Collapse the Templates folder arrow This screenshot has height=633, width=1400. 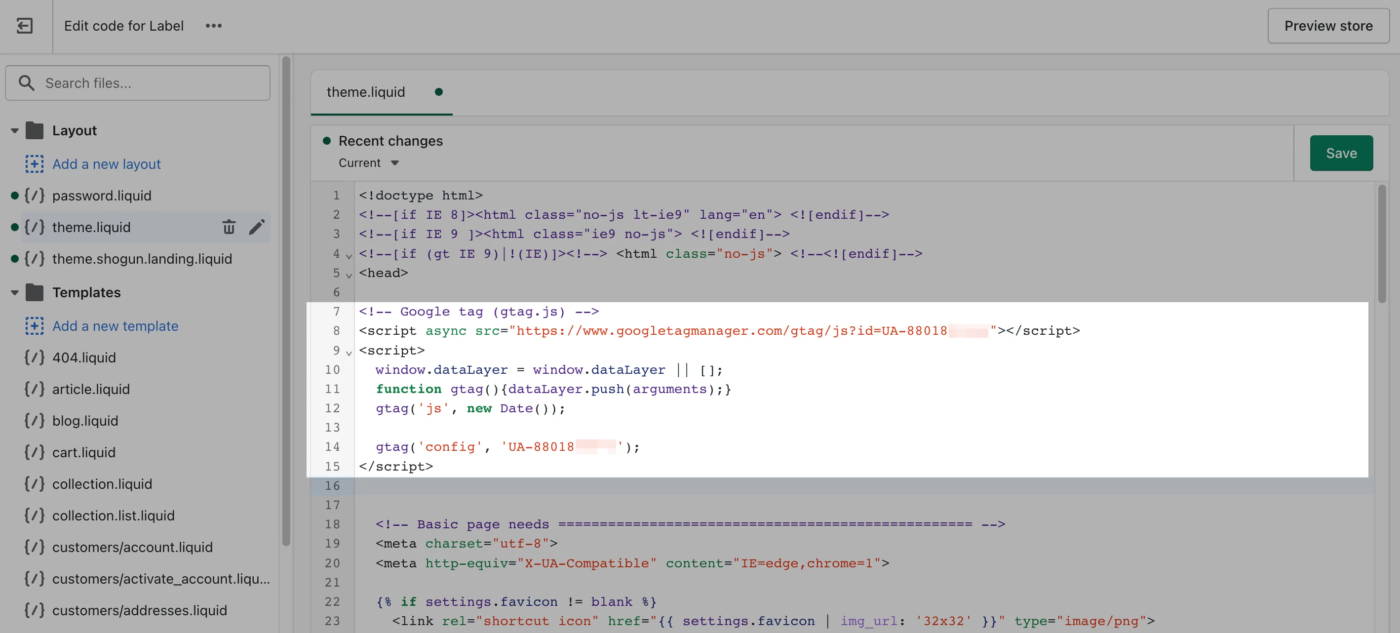(15, 293)
